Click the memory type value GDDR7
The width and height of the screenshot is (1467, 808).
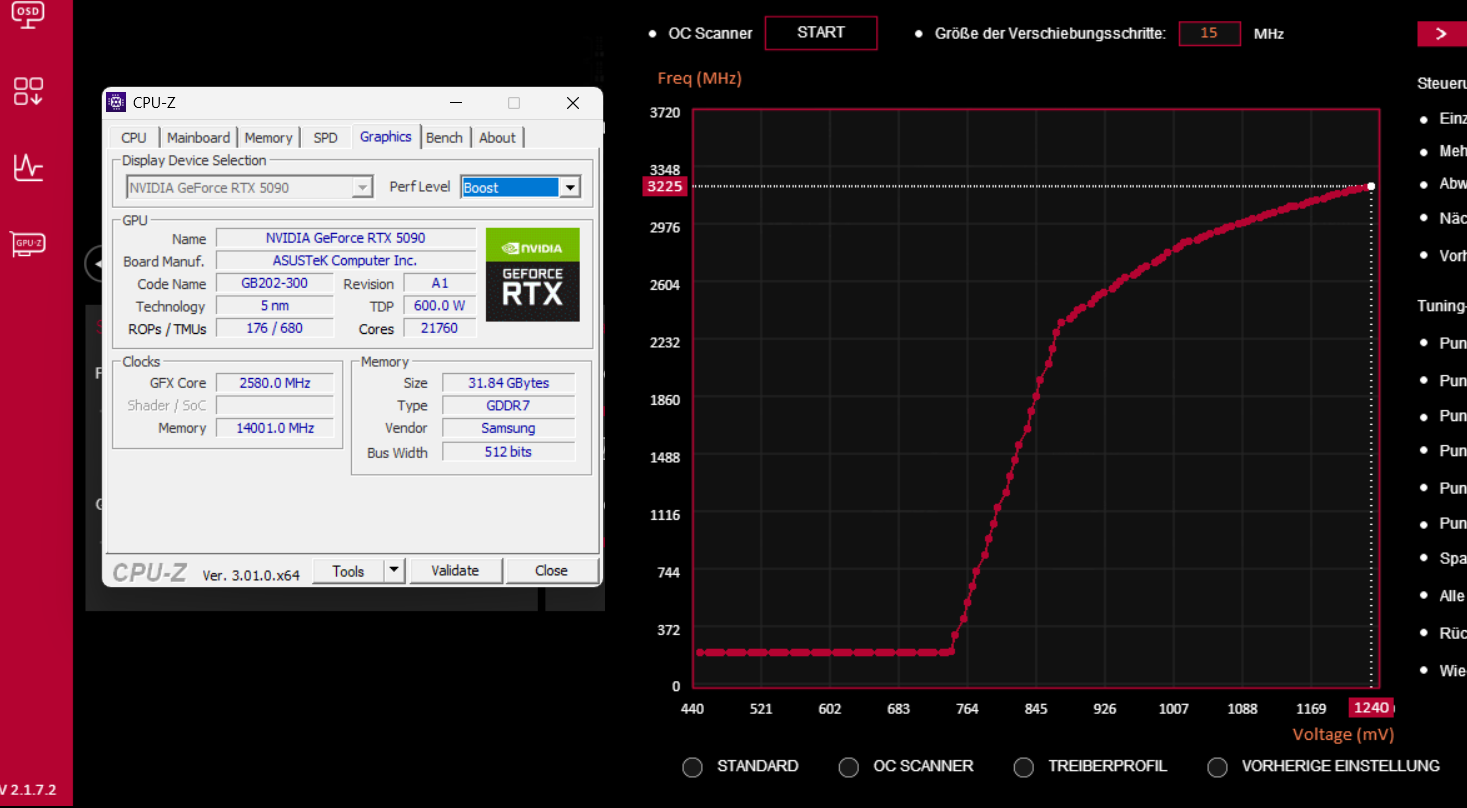(509, 406)
